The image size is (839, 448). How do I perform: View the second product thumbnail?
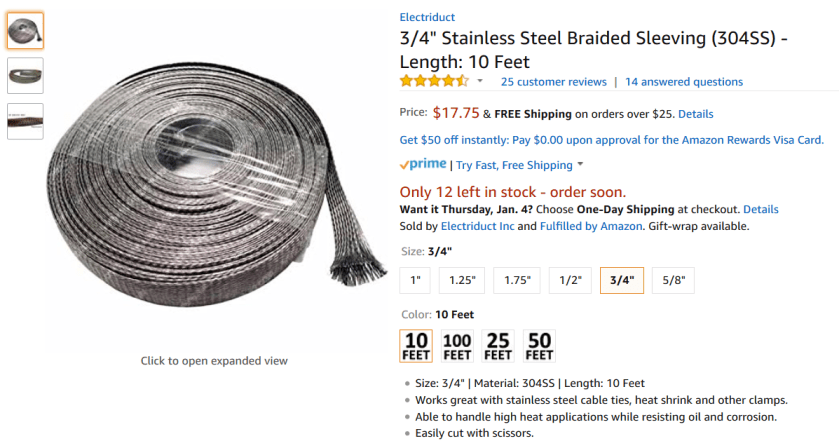coord(25,76)
